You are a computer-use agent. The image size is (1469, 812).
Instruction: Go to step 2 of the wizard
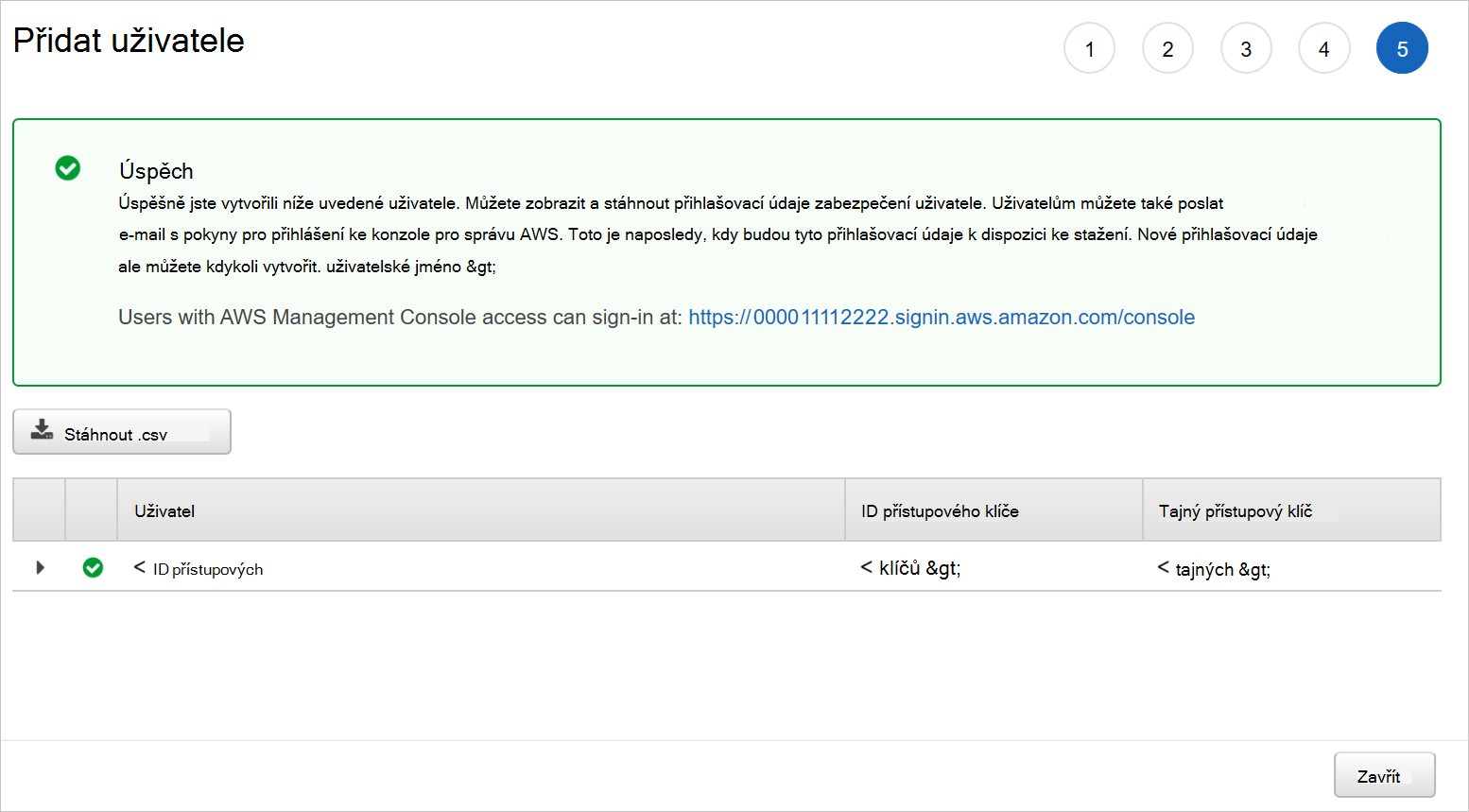tap(1167, 48)
